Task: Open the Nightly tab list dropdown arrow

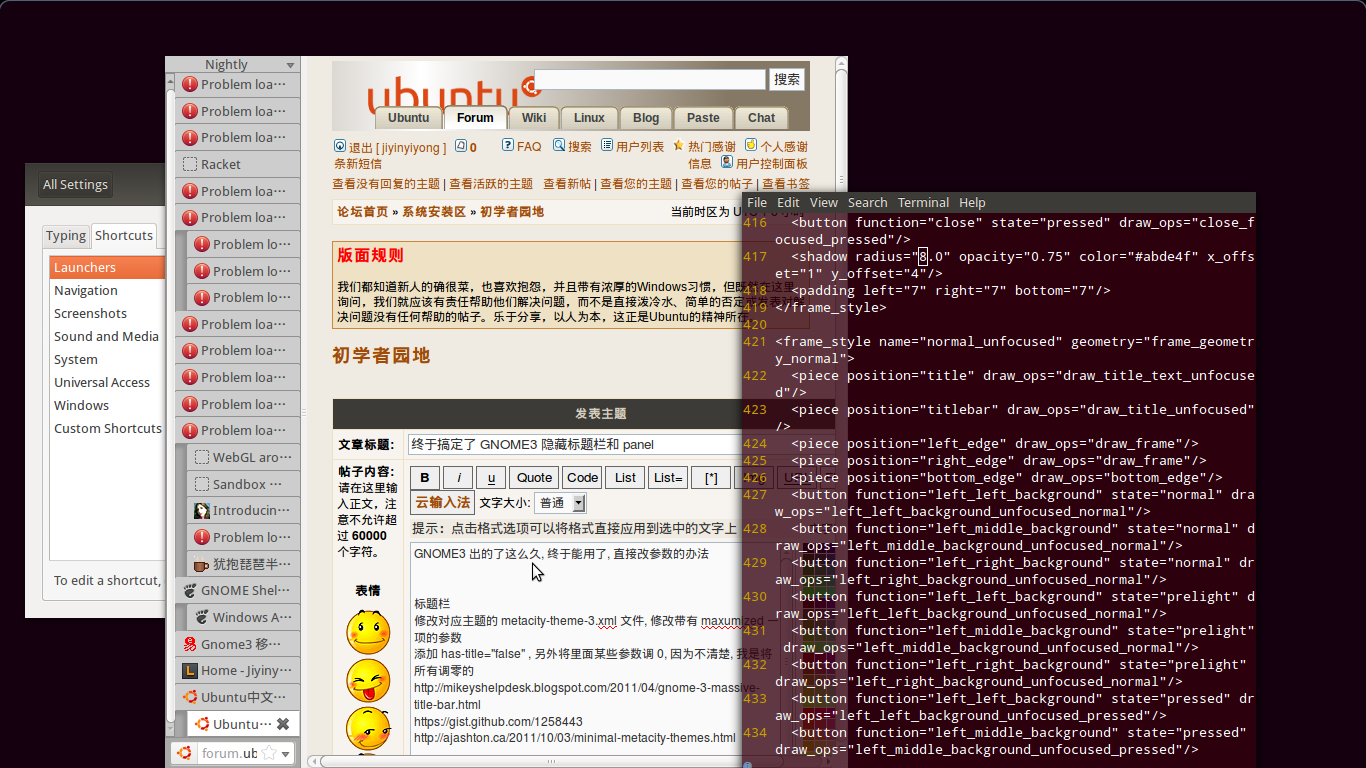Action: coord(290,65)
